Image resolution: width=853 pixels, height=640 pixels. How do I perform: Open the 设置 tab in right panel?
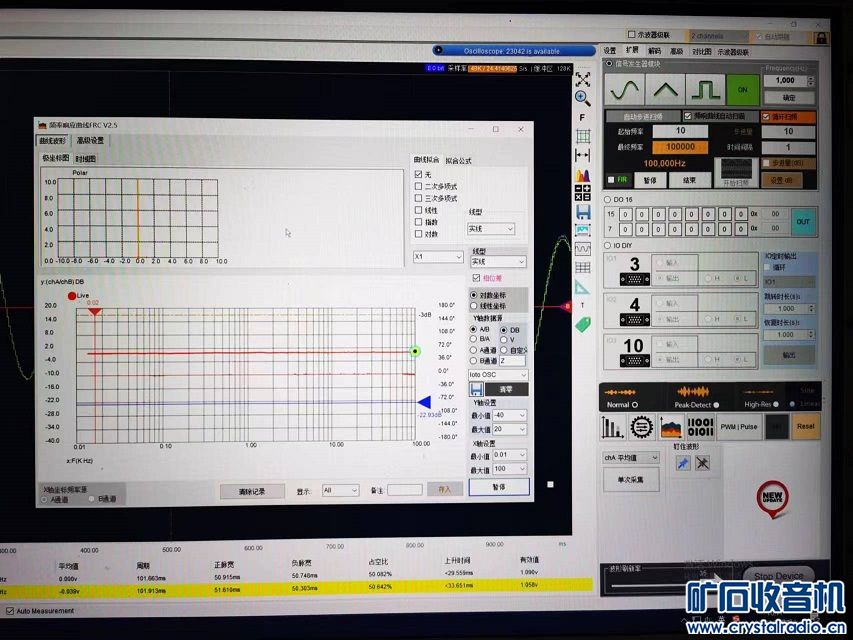pos(610,51)
